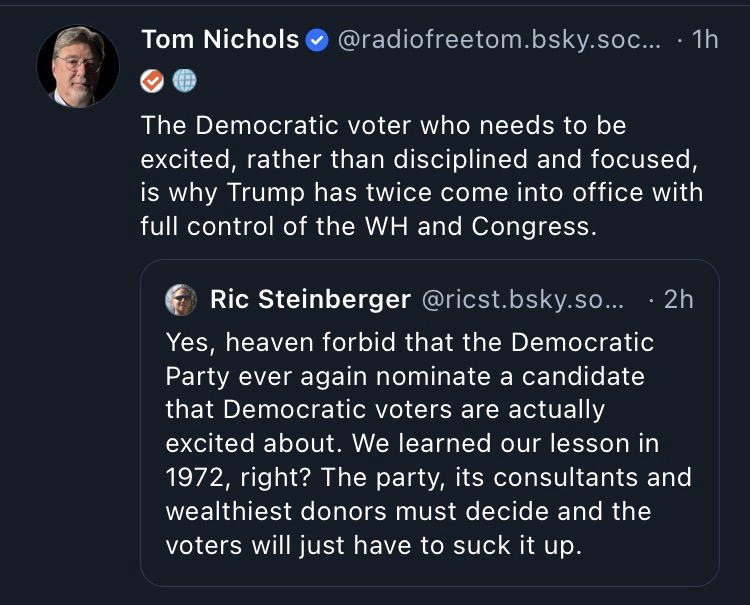The height and width of the screenshot is (605, 750).
Task: Click the 2h quoted post timestamp
Action: tap(678, 299)
